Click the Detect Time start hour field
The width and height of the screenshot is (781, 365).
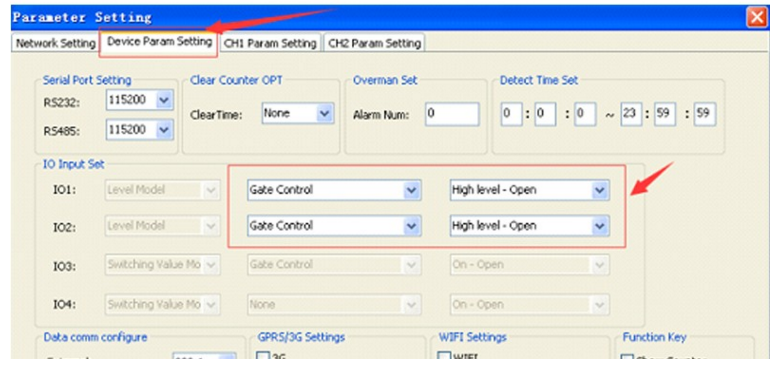click(x=512, y=114)
